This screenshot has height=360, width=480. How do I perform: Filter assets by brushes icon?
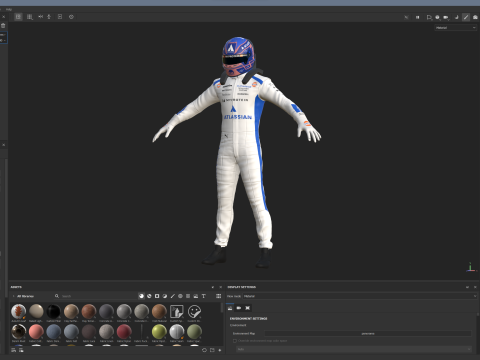click(173, 296)
